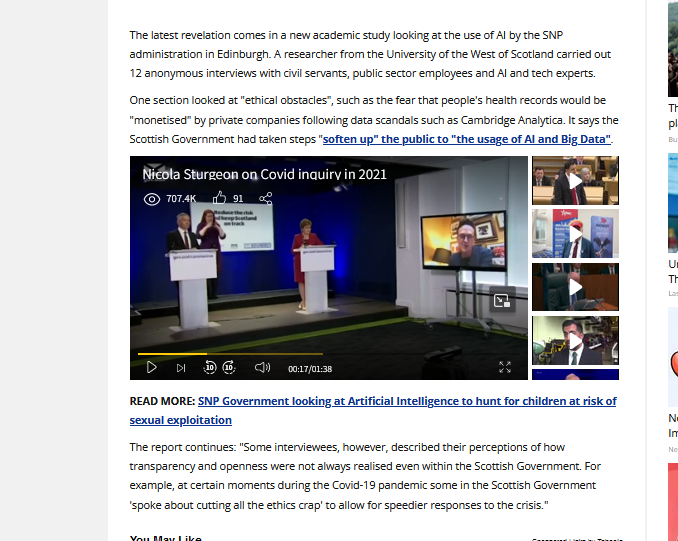Mute the video volume
Viewport: 678px width, 541px height.
tap(262, 368)
